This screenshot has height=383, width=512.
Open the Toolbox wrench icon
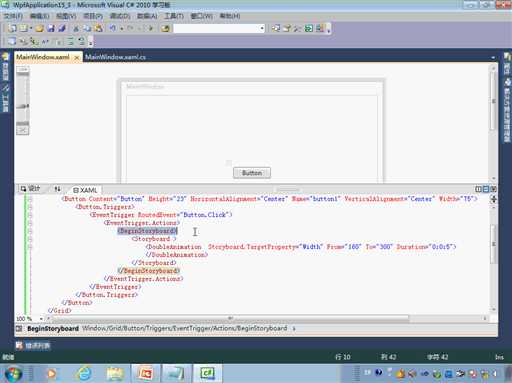click(297, 28)
